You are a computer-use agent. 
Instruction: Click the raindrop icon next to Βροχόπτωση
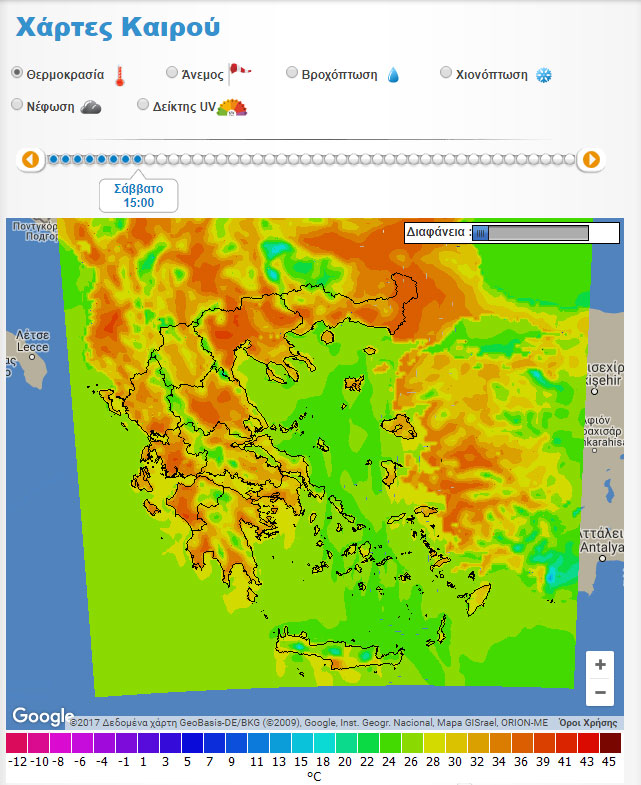[393, 75]
